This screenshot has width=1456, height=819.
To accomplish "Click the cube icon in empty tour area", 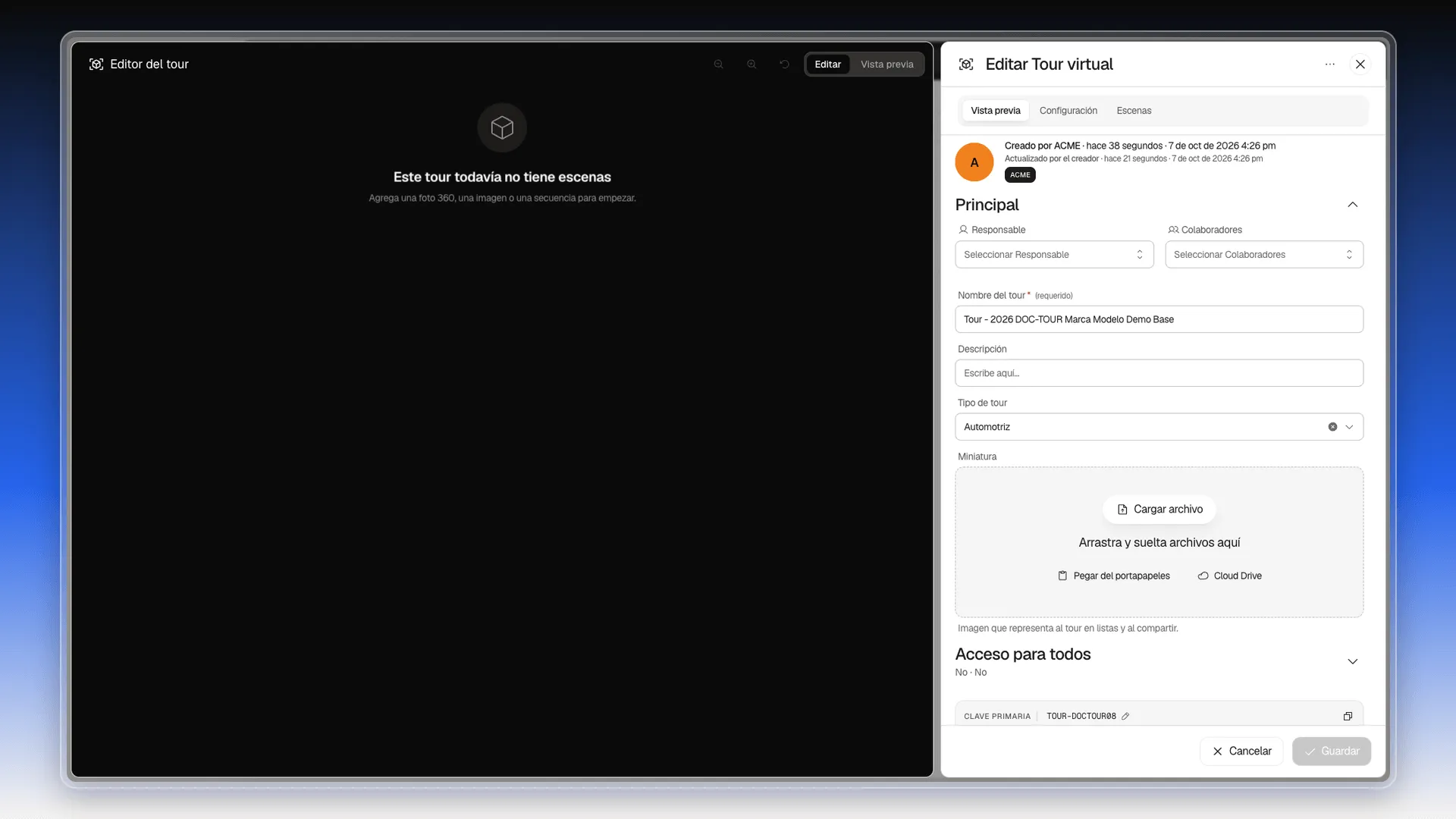I will (502, 127).
